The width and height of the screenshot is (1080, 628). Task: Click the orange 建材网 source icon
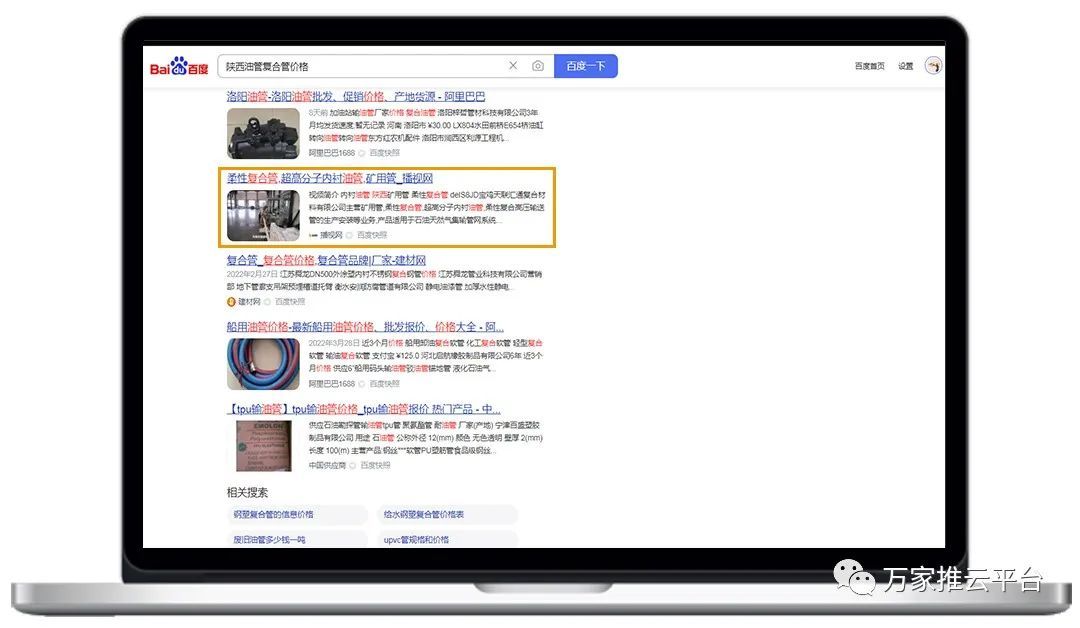231,301
